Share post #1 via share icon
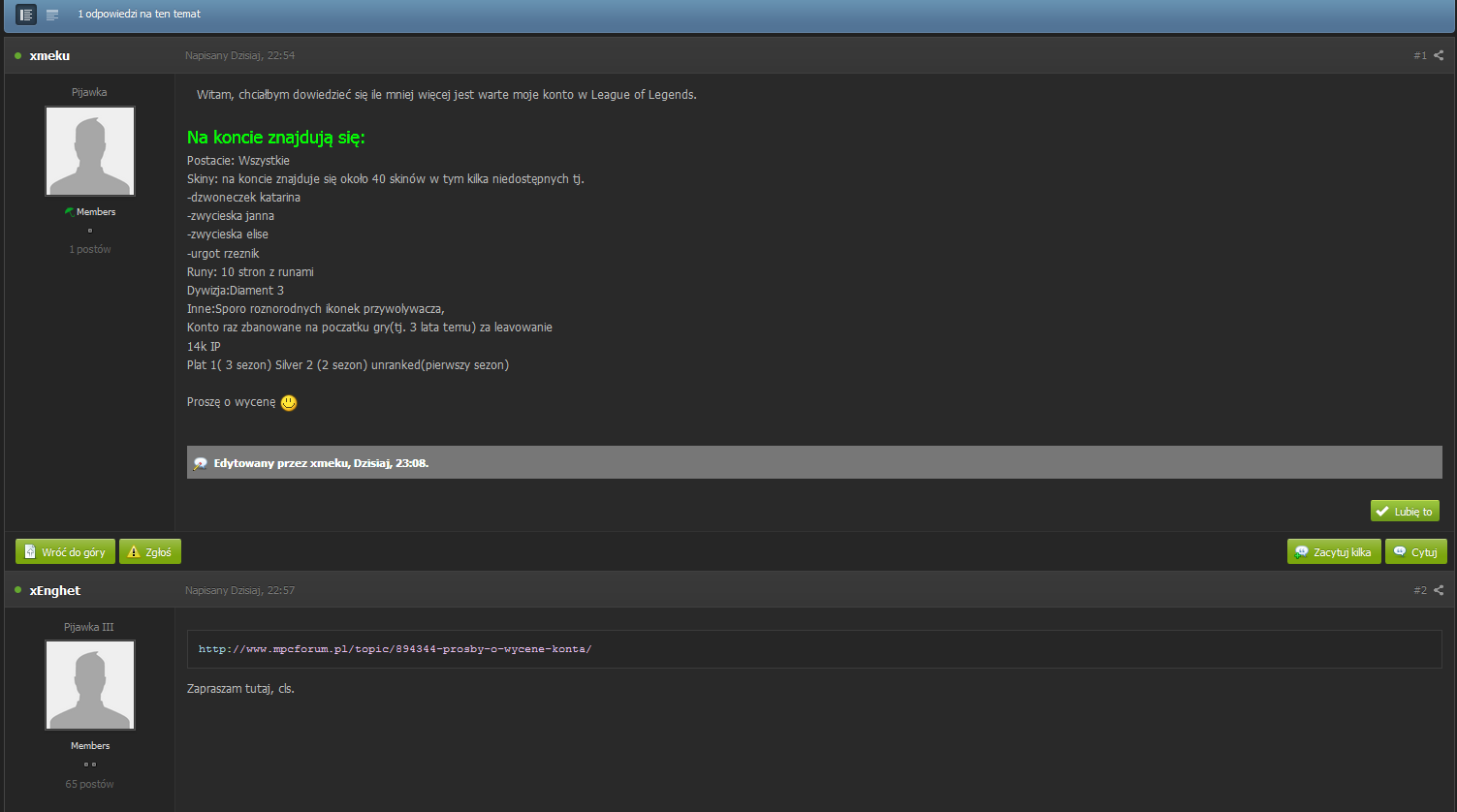Screen dimensions: 1457x812 pyautogui.click(x=1439, y=56)
